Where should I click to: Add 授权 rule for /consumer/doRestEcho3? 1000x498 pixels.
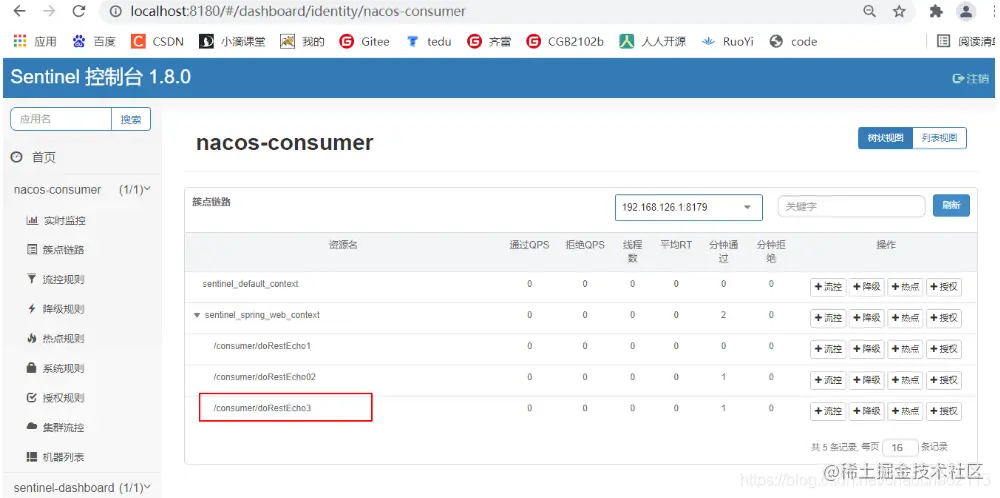click(x=944, y=412)
